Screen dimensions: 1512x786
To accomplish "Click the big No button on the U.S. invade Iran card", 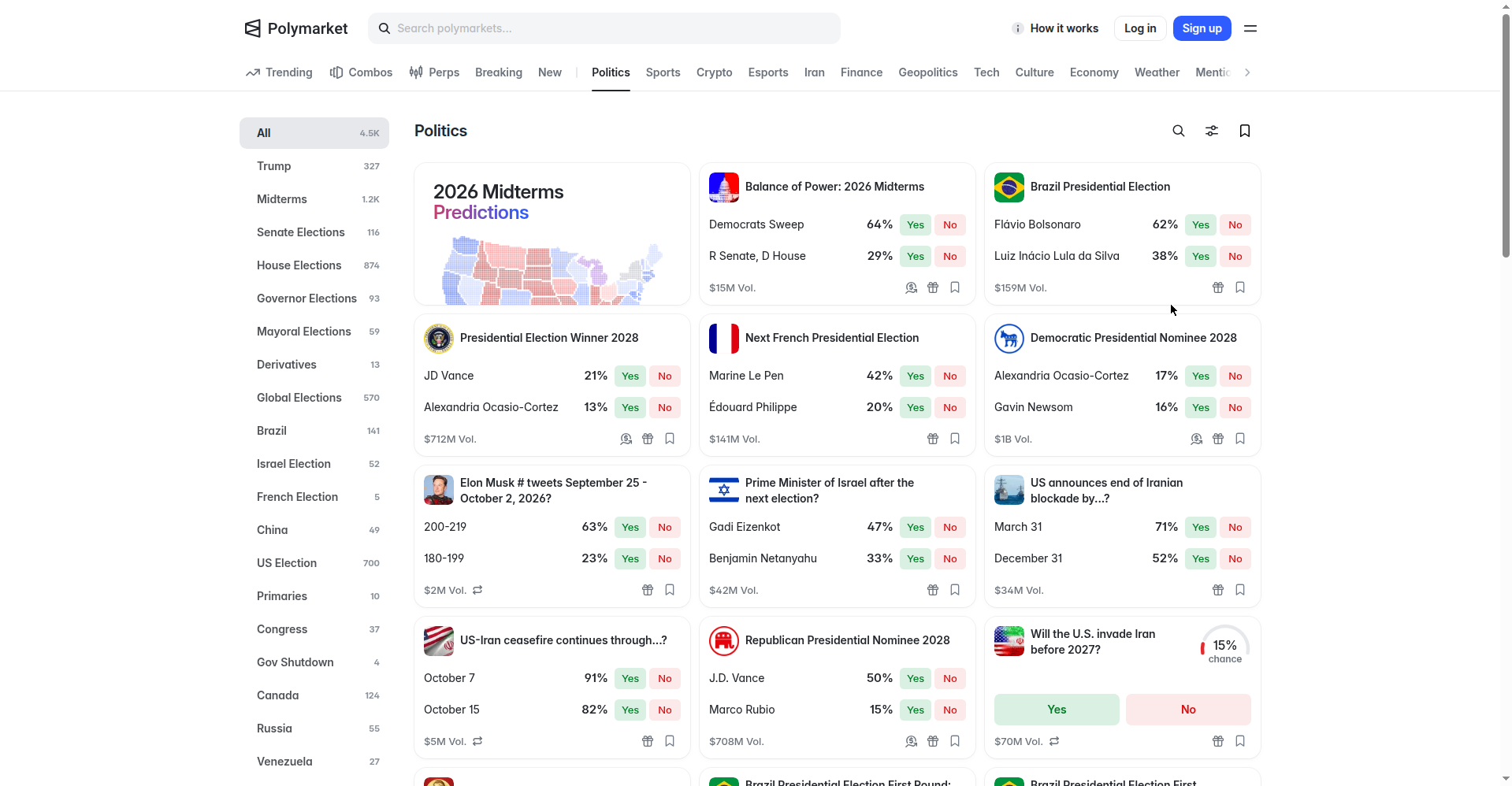I will pyautogui.click(x=1188, y=710).
